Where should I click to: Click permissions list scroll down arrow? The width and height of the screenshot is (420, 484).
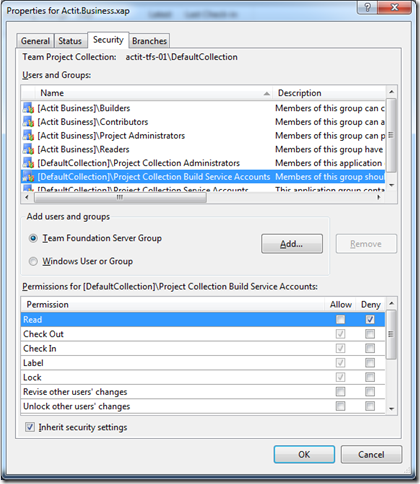tap(392, 409)
